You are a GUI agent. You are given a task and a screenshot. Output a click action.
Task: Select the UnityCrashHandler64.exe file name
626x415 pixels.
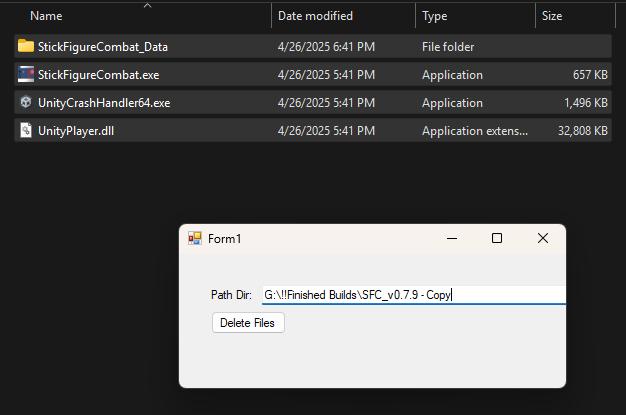pos(104,103)
